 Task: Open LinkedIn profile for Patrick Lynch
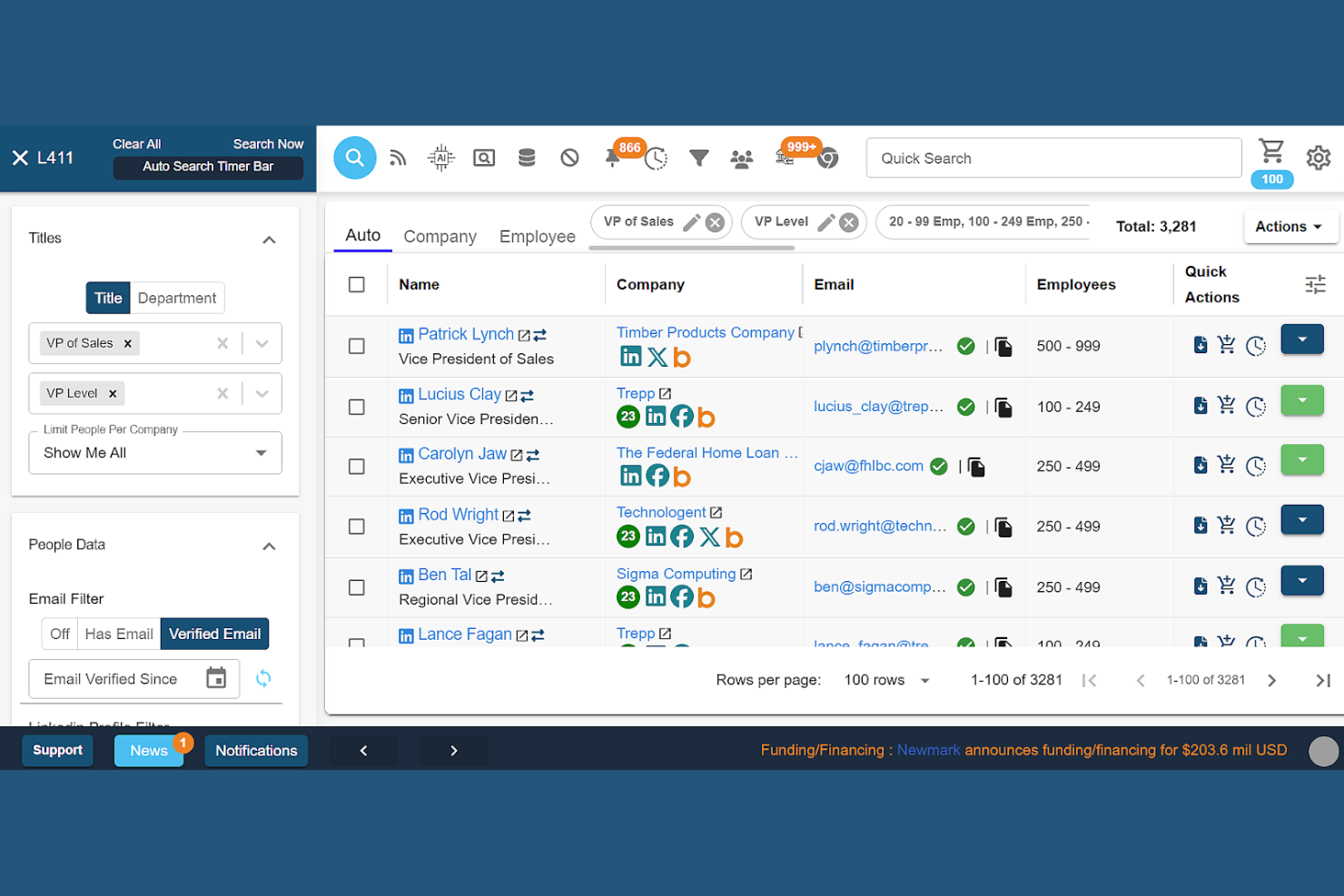(406, 334)
